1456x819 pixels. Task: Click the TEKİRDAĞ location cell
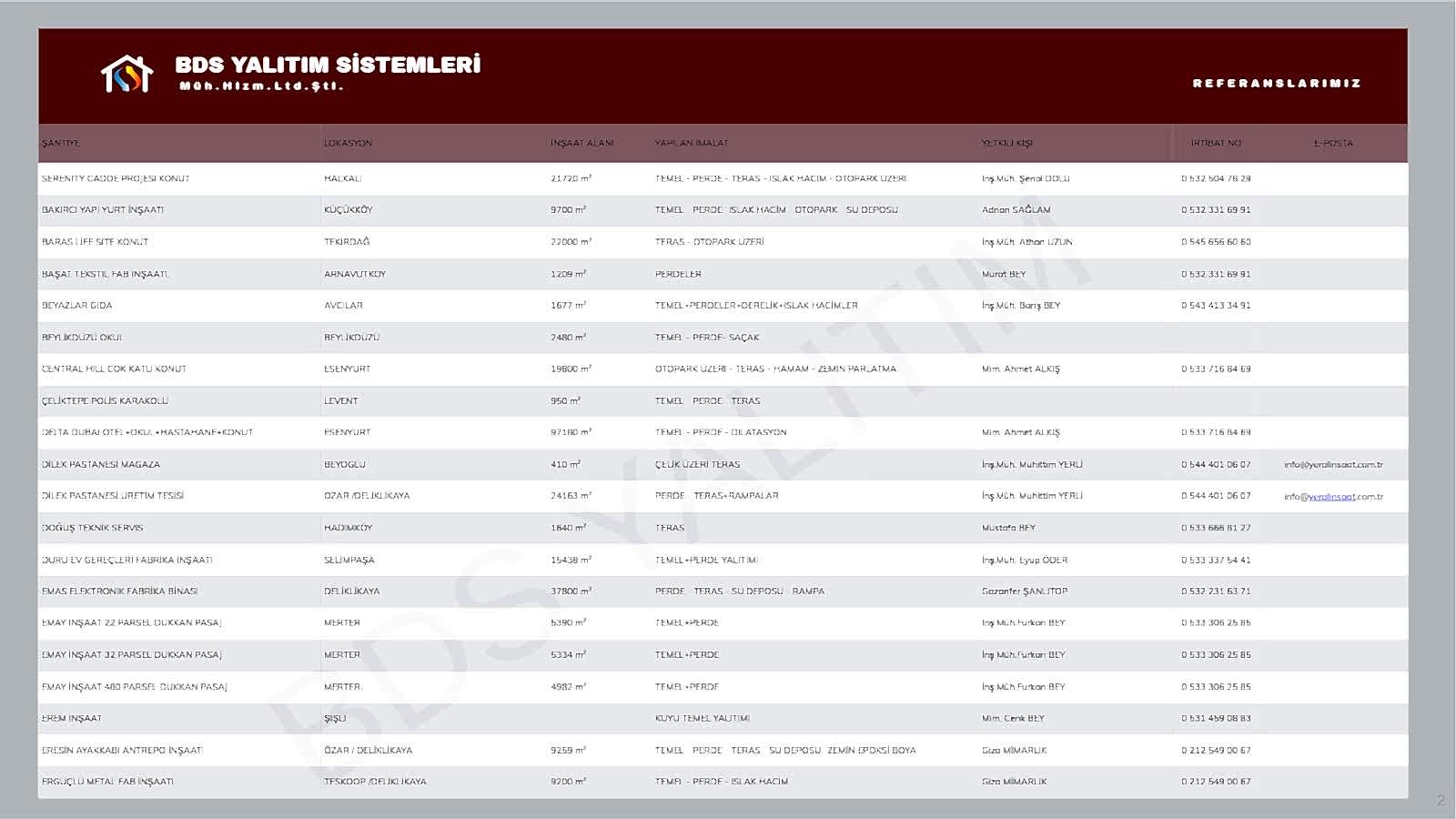[347, 242]
